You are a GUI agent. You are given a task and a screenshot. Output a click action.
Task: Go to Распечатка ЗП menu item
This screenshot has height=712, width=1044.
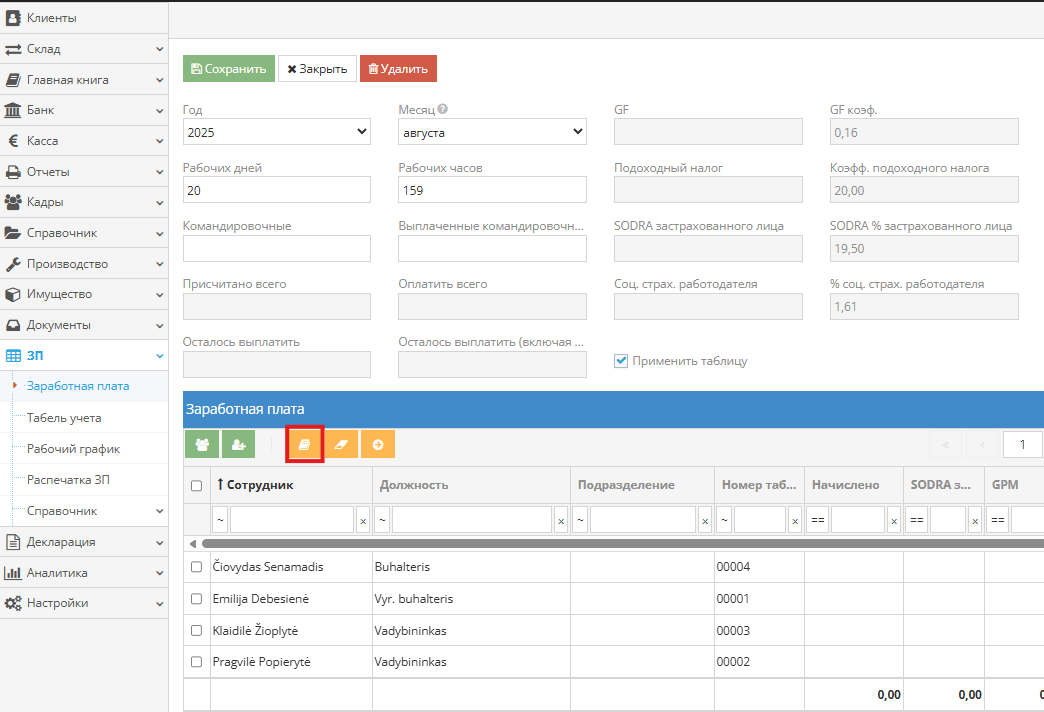(68, 480)
